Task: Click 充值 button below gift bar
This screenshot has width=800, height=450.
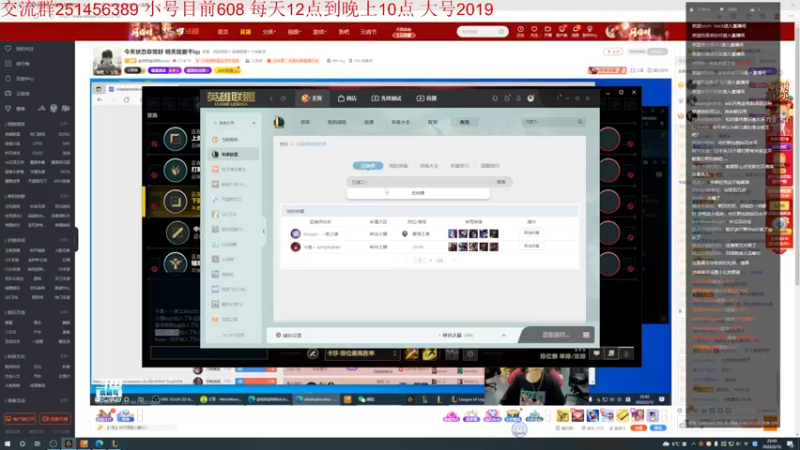Action: coord(639,428)
